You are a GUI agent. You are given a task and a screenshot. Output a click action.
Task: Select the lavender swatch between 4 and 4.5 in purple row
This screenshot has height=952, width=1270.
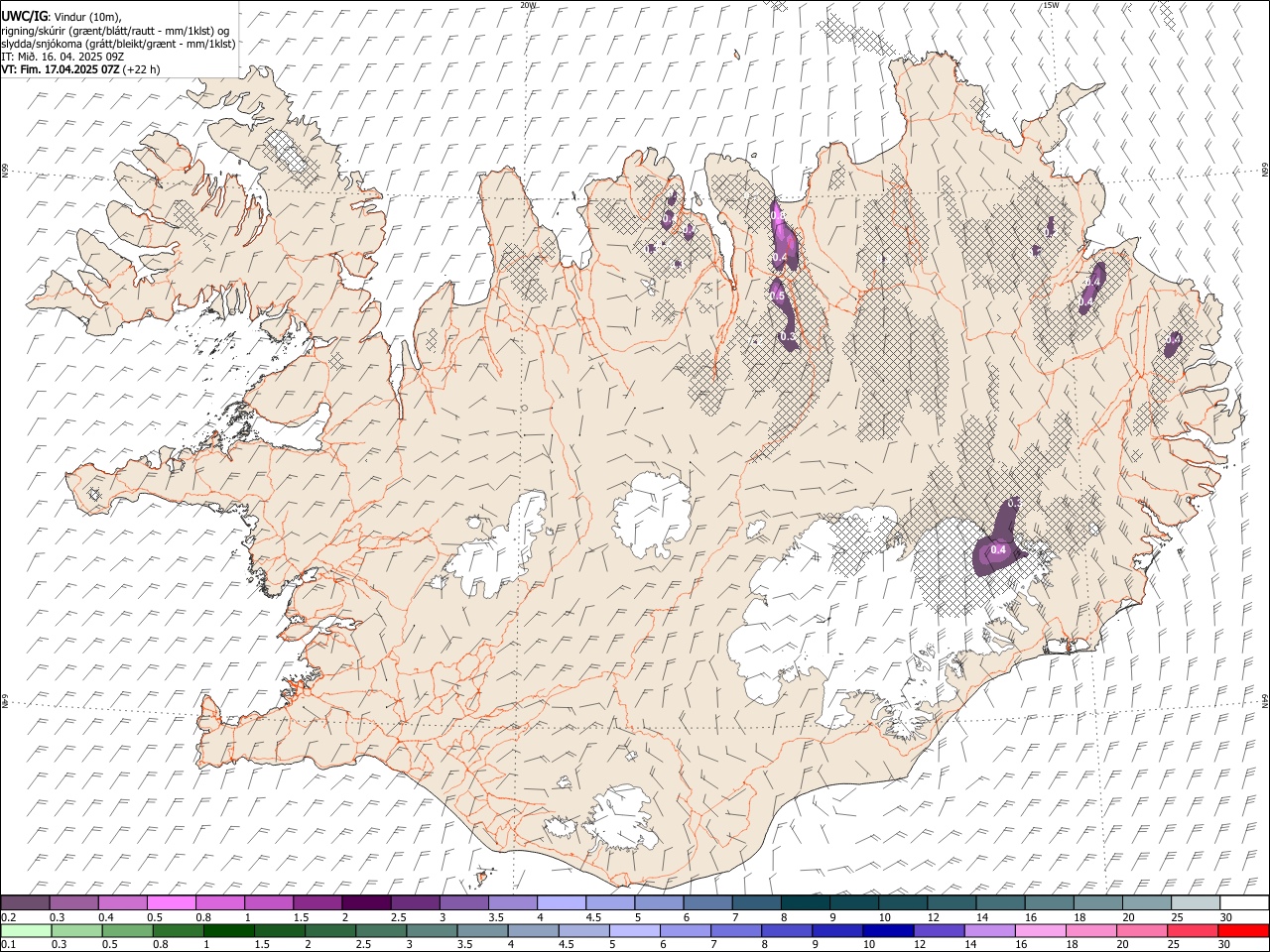pos(562,902)
